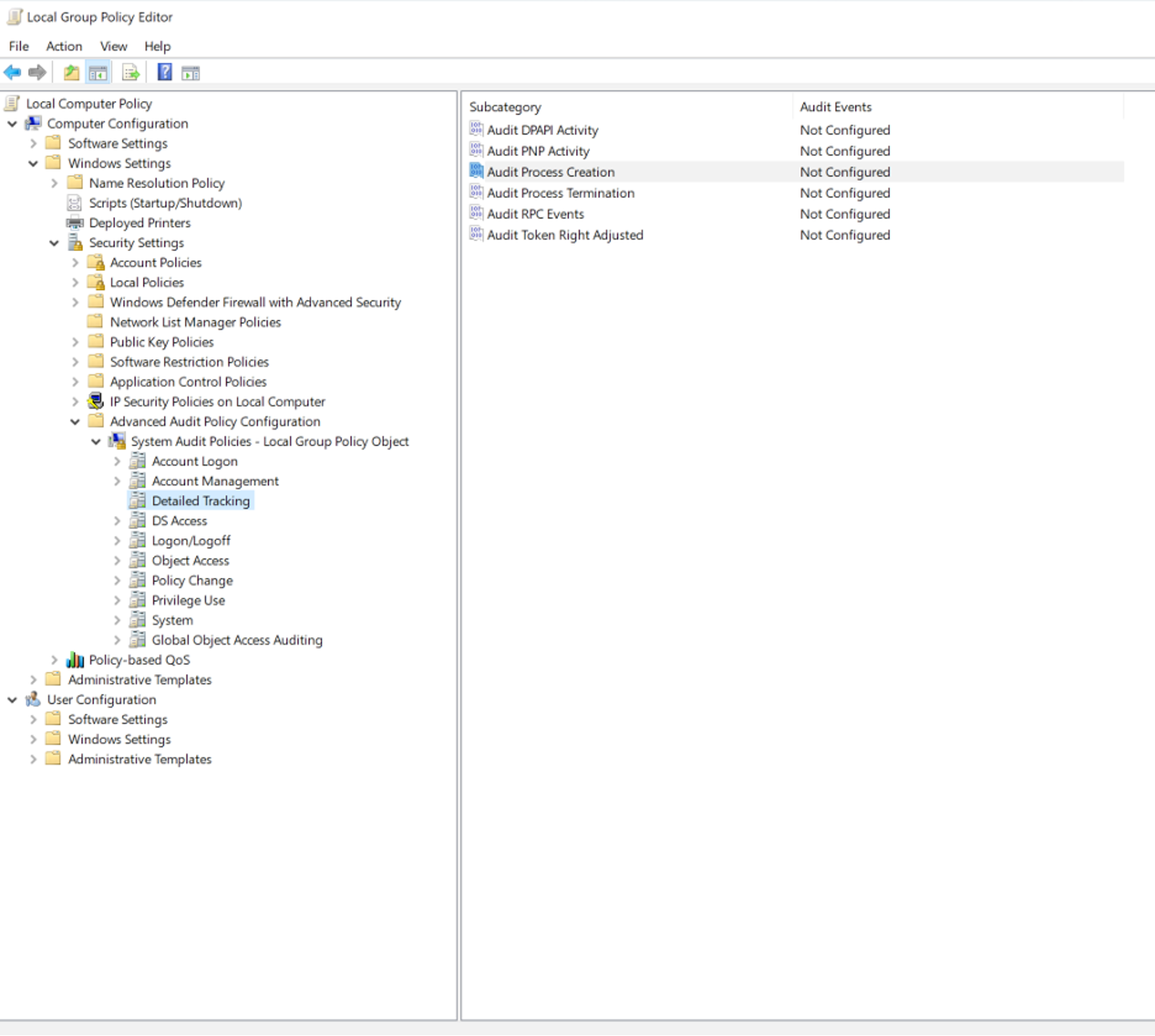This screenshot has width=1155, height=1036.
Task: Click the Local Computer Policy document icon
Action: (13, 103)
